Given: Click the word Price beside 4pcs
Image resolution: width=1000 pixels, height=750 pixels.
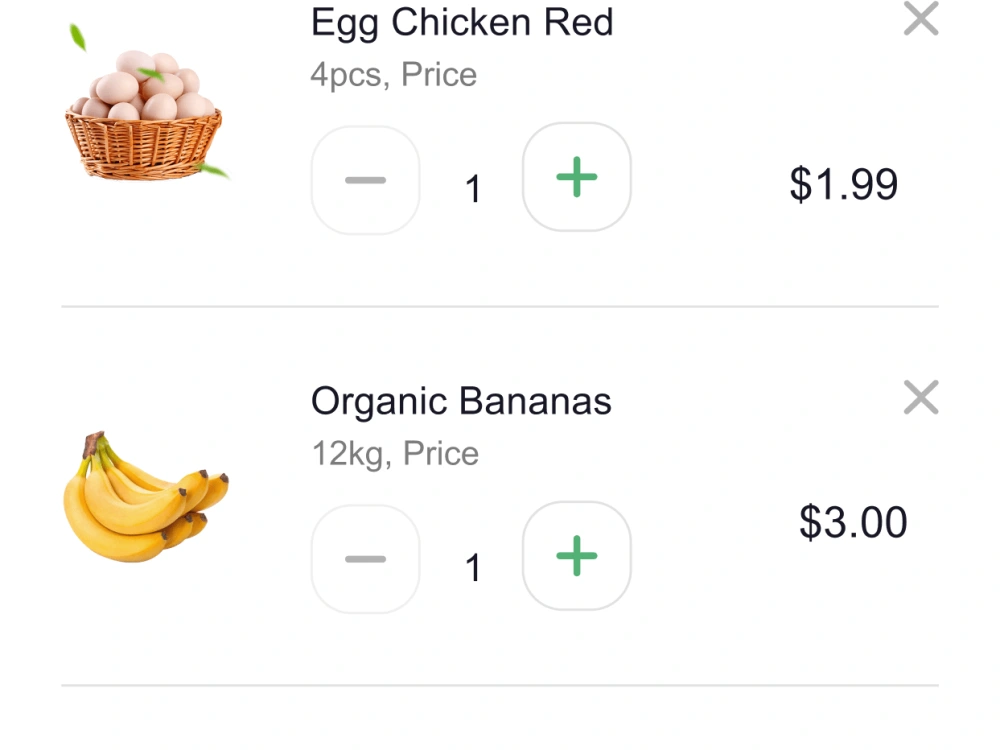Looking at the screenshot, I should point(439,75).
